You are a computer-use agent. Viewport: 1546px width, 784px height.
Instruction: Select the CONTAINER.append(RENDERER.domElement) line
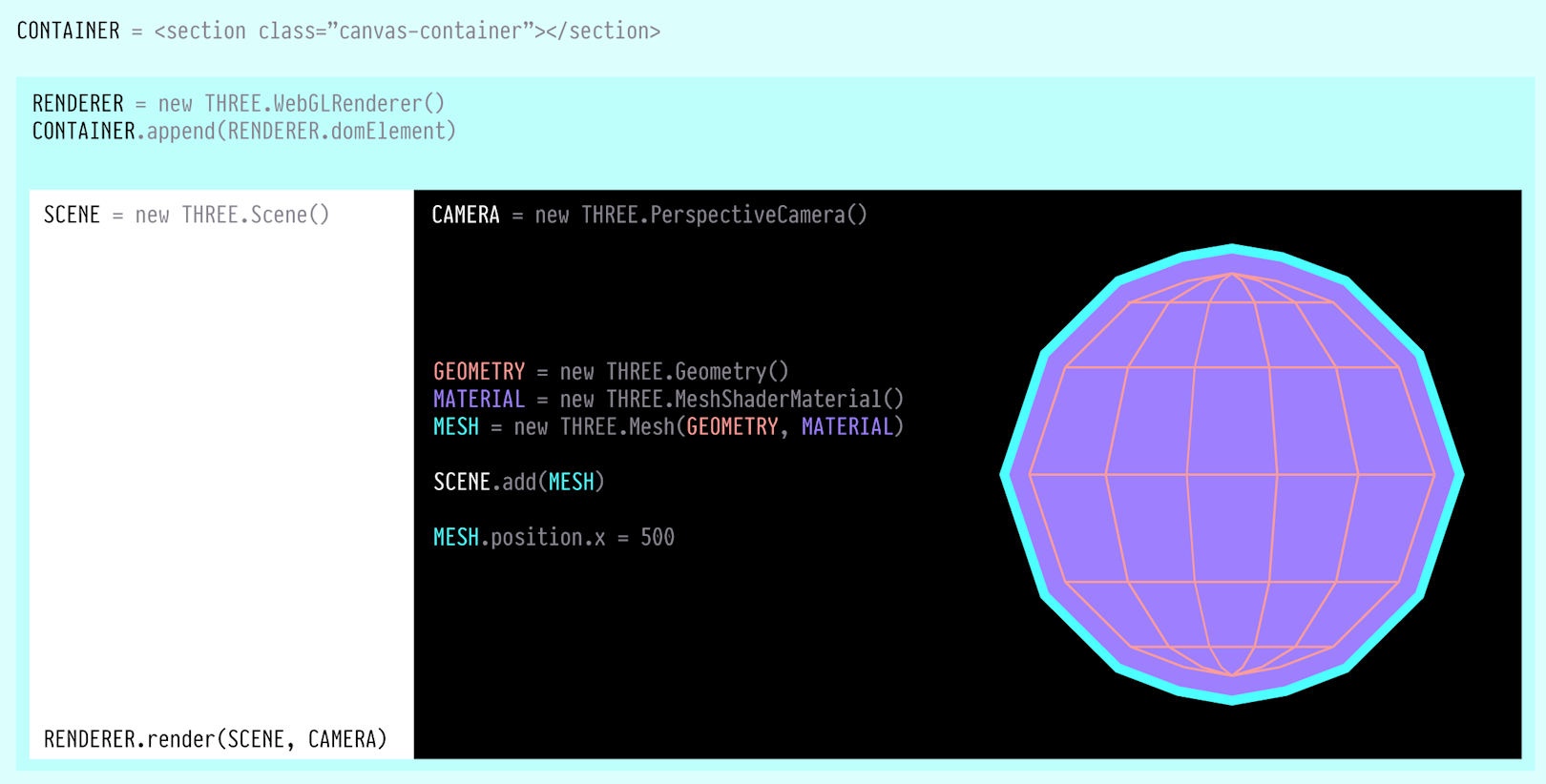(244, 132)
